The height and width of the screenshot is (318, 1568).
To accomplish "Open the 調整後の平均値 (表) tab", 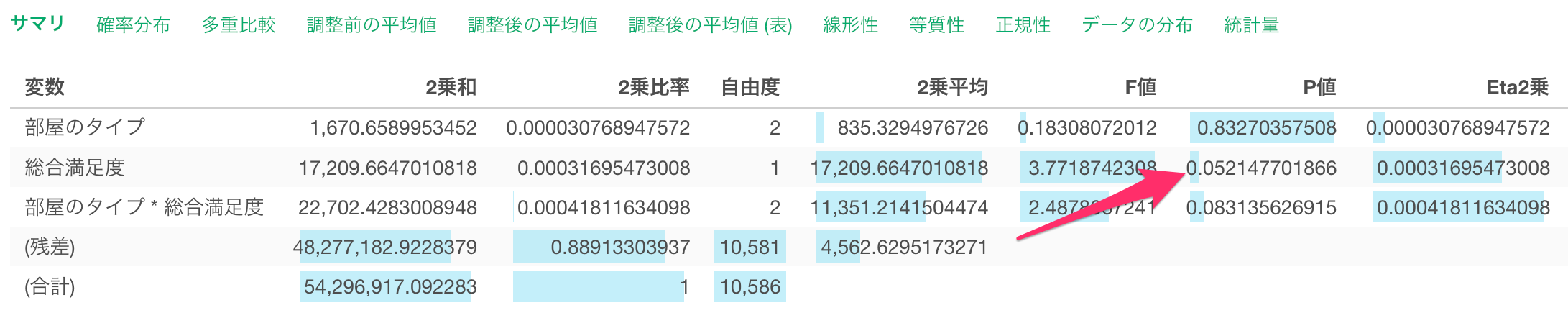I will [x=710, y=25].
